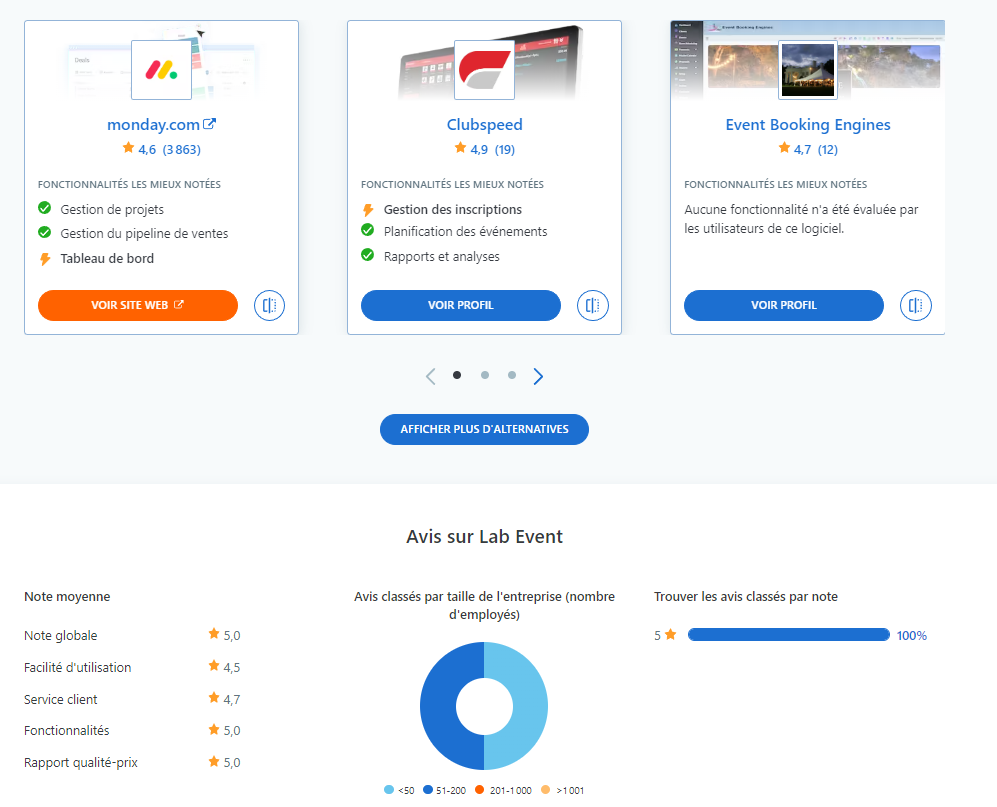Click star icon beside Note globale 5,0
997x807 pixels.
pyautogui.click(x=214, y=633)
